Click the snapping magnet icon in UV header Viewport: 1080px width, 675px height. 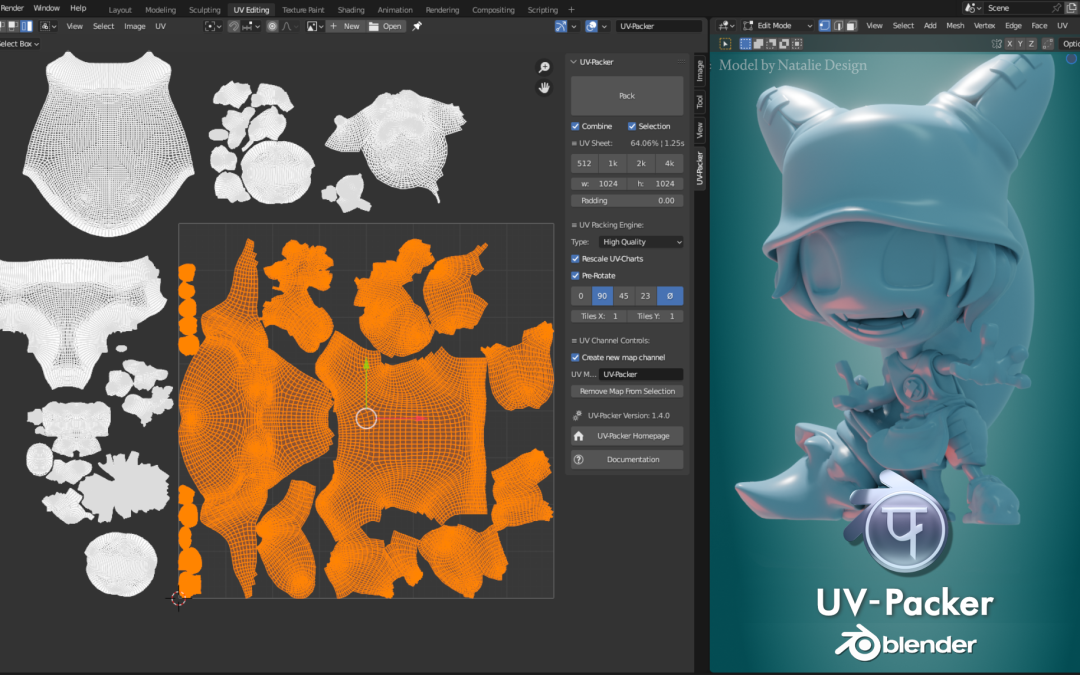point(233,26)
